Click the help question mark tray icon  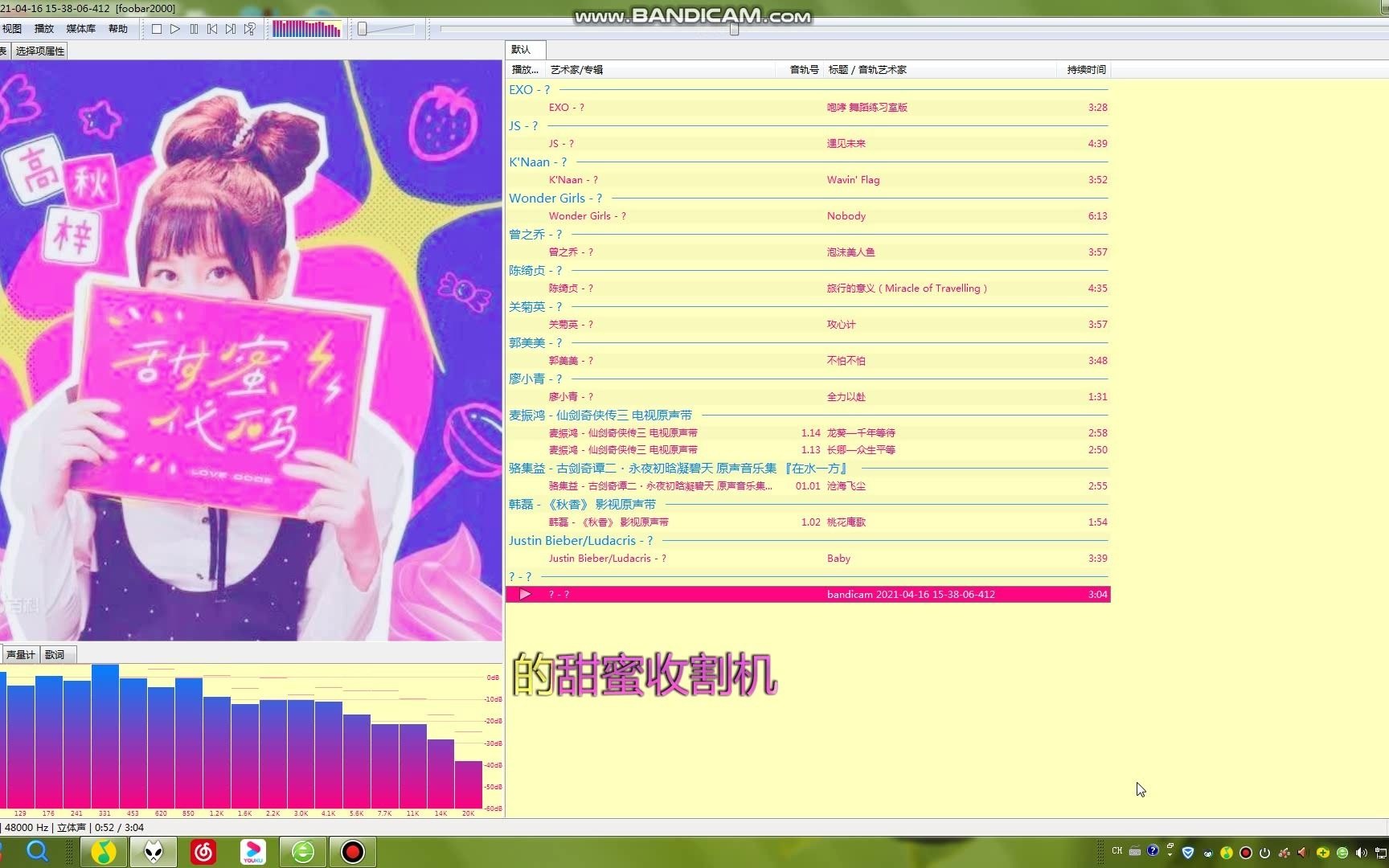(1153, 851)
